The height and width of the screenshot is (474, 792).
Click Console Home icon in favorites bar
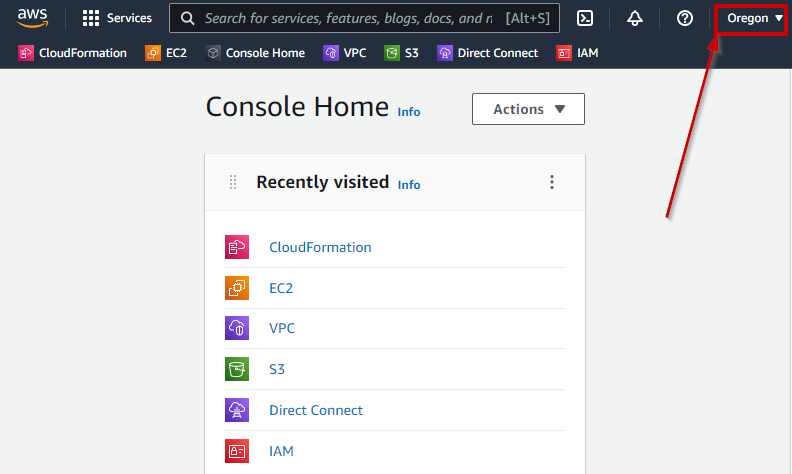tap(213, 53)
